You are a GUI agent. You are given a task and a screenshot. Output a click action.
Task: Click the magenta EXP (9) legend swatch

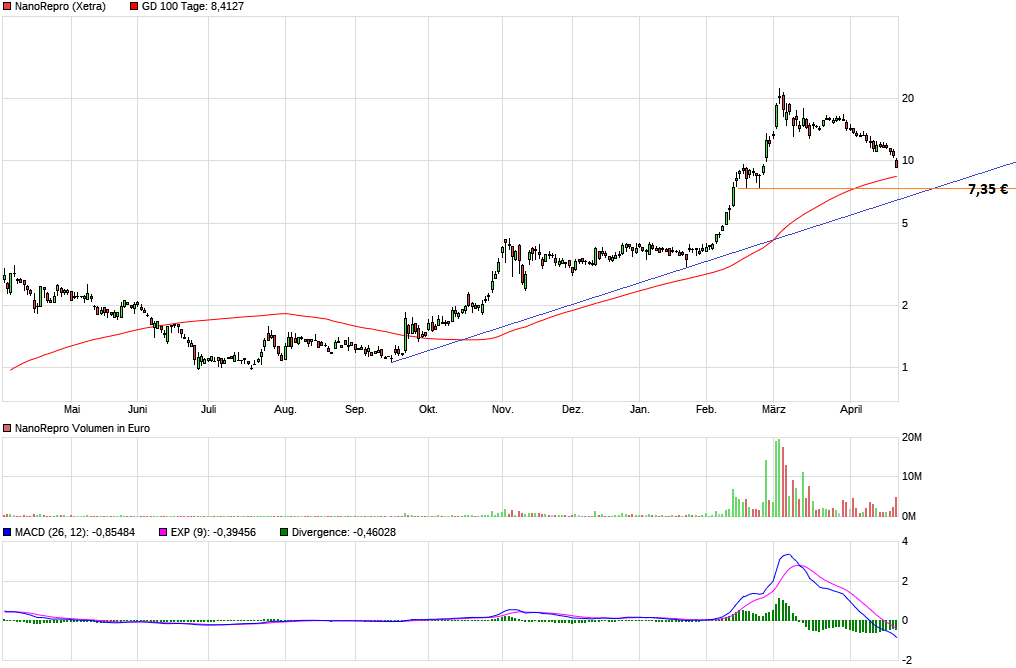(x=163, y=532)
